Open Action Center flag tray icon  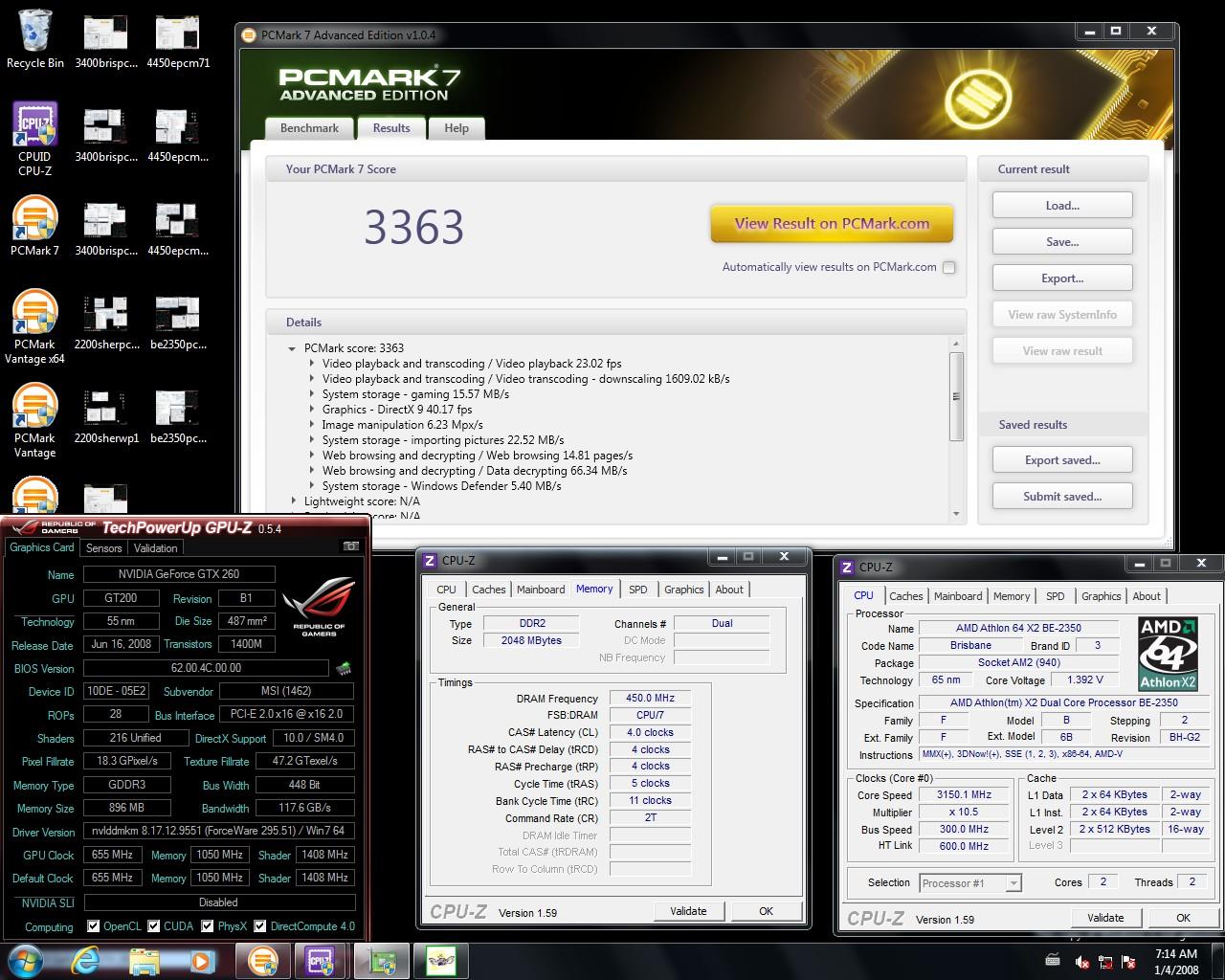click(x=1128, y=962)
